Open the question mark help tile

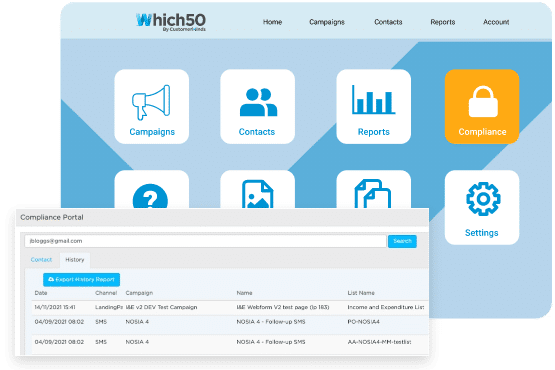151,189
